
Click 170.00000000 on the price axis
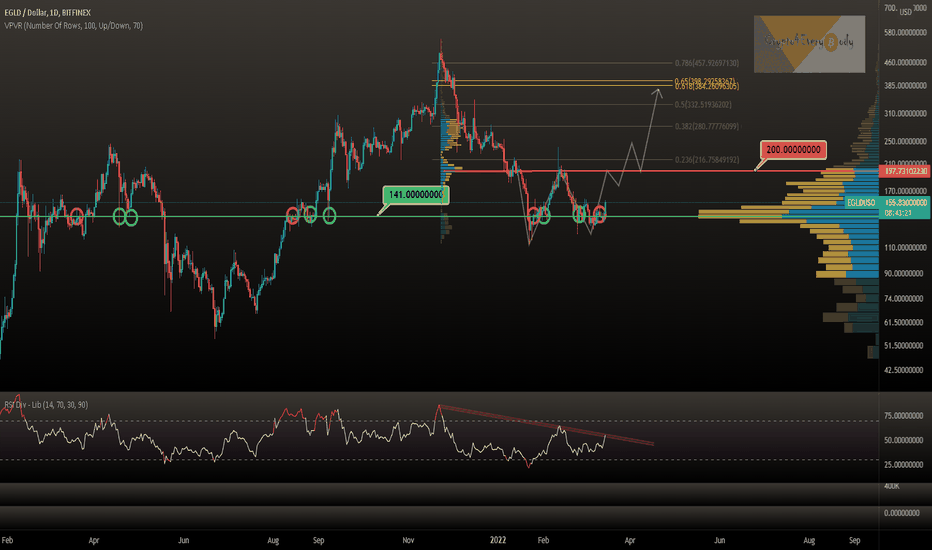click(905, 191)
